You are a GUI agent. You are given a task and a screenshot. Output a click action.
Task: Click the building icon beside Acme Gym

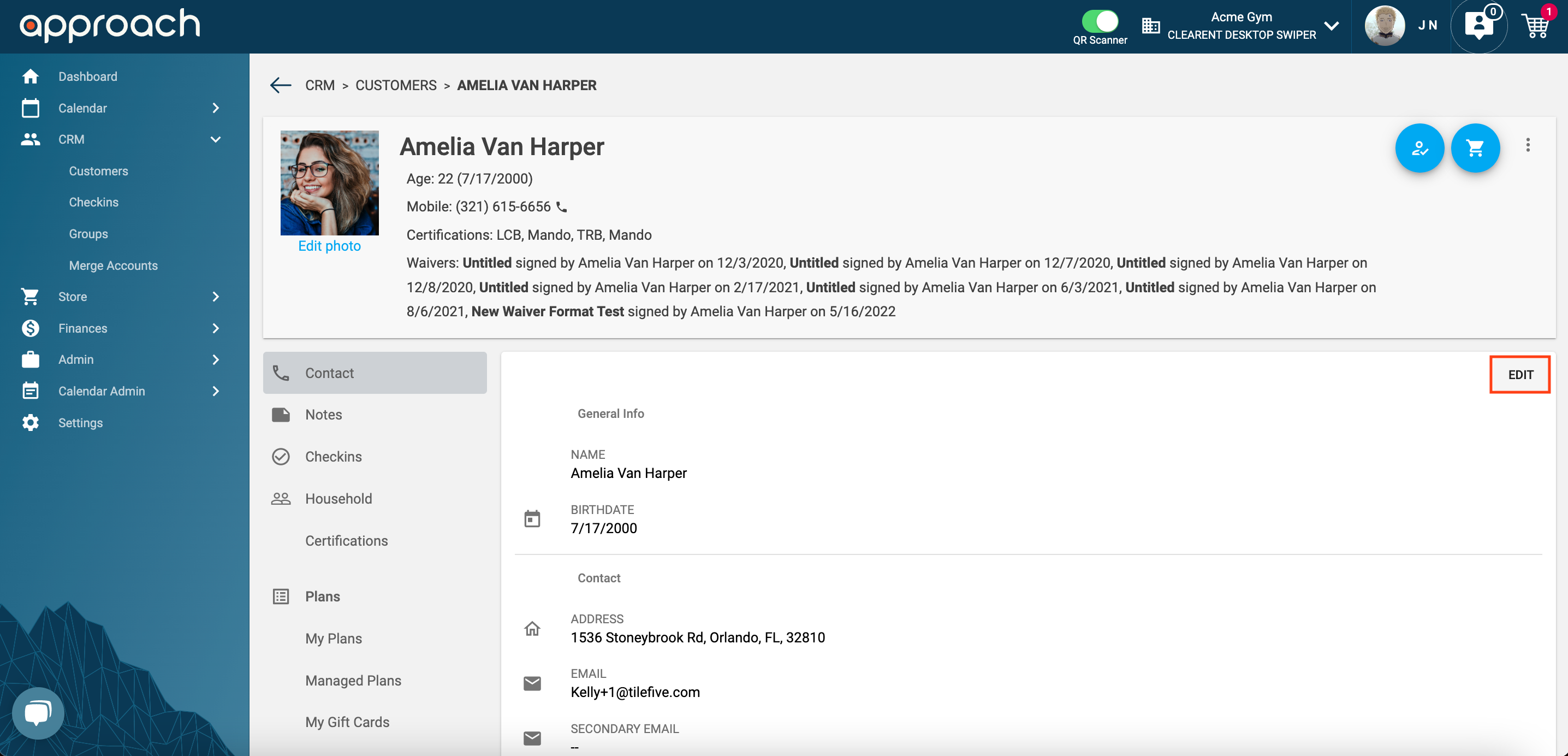pos(1150,26)
